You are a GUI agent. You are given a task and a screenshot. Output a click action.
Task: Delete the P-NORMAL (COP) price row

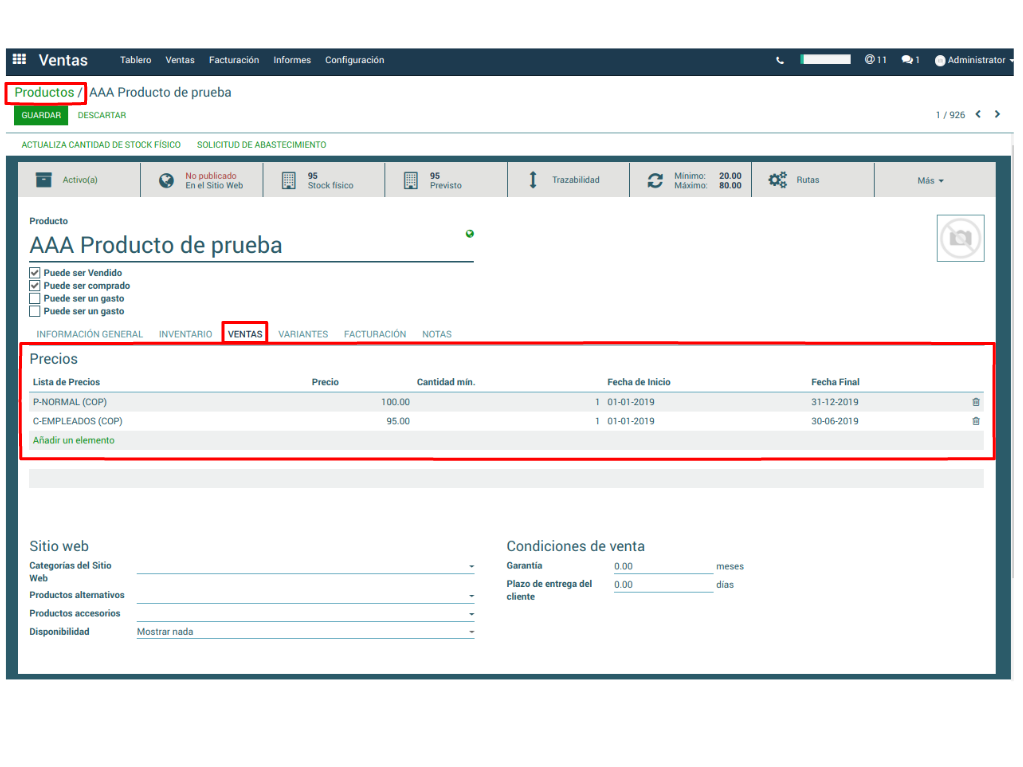tap(976, 402)
